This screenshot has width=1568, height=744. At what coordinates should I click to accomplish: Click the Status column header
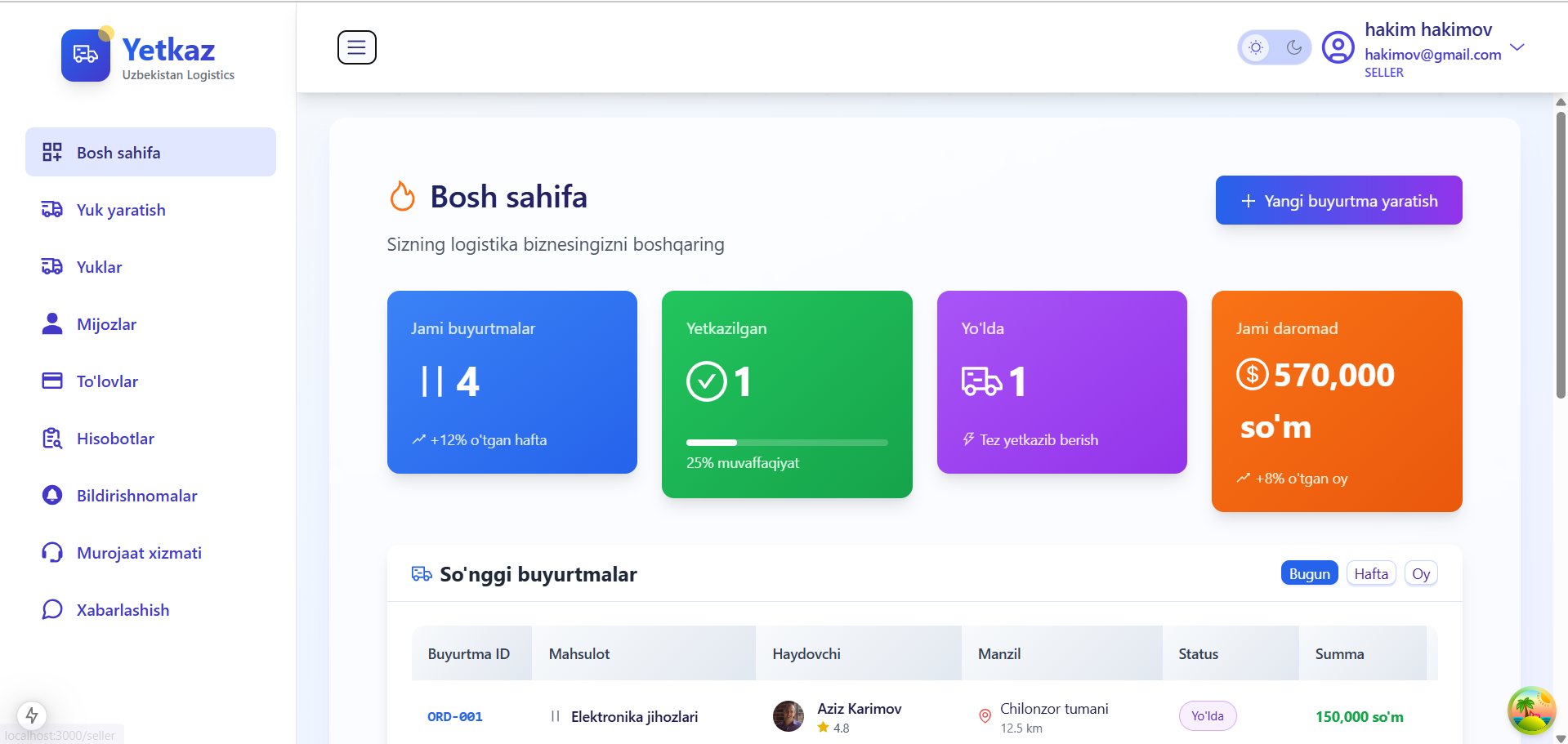pyautogui.click(x=1231, y=653)
